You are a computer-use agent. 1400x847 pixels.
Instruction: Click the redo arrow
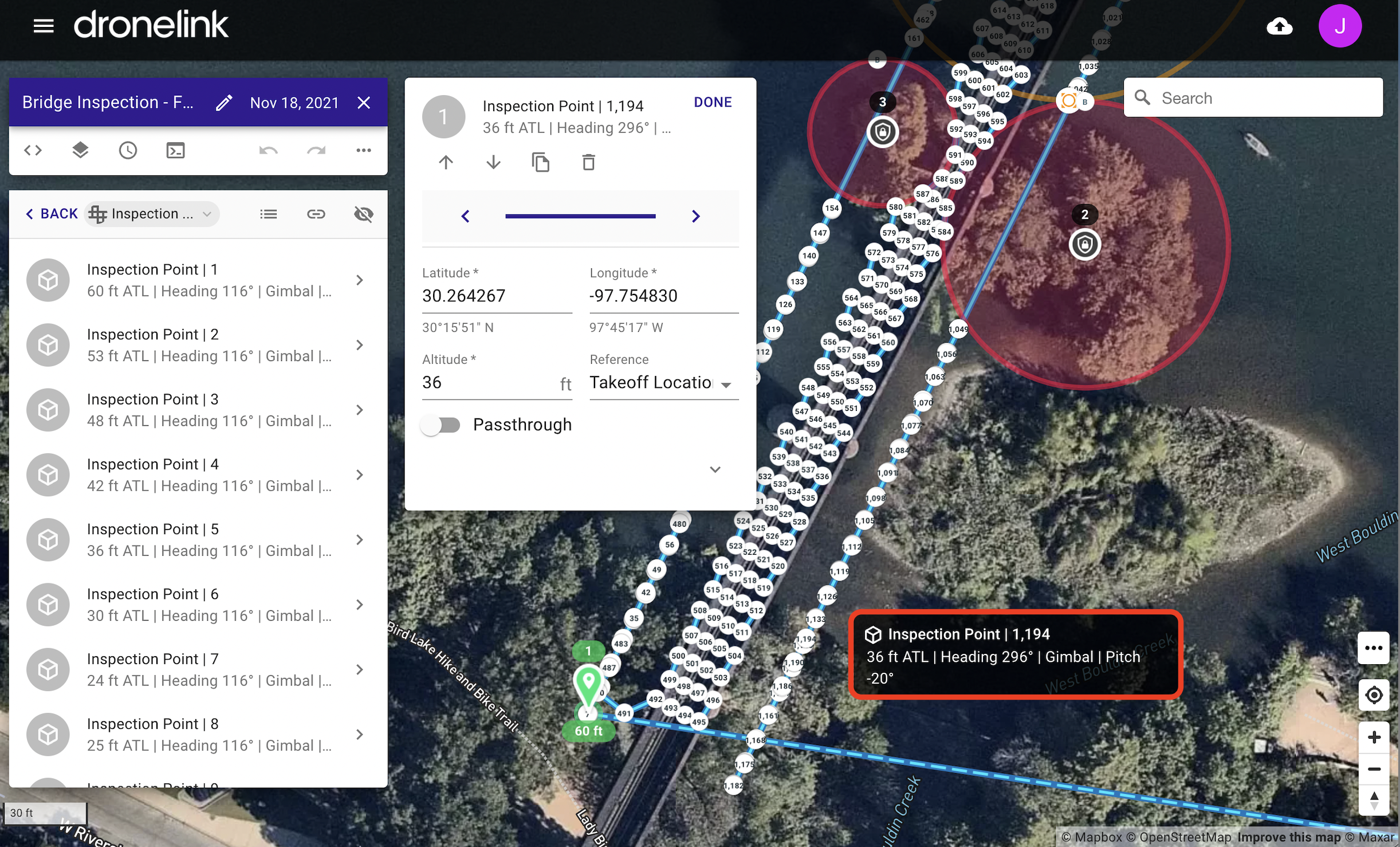[x=316, y=150]
